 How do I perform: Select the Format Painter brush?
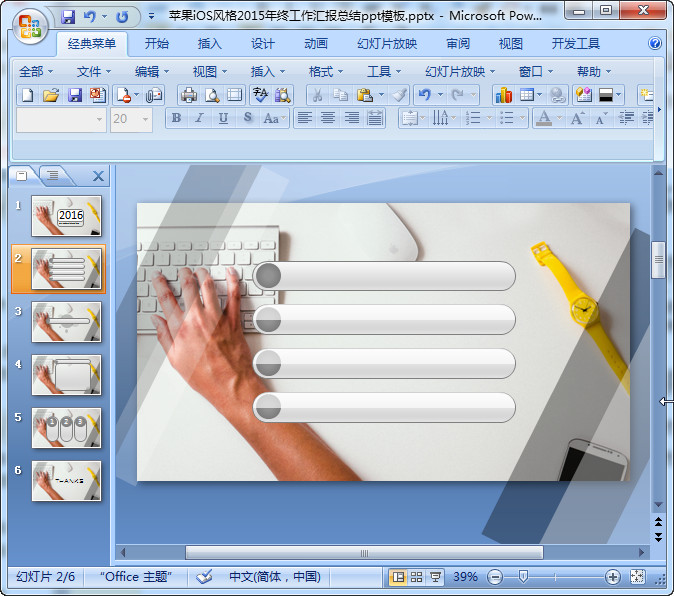[399, 95]
